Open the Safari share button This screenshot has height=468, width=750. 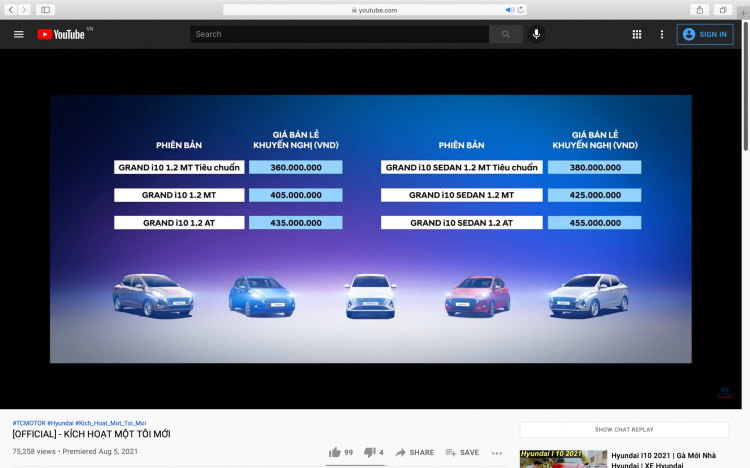pos(700,10)
